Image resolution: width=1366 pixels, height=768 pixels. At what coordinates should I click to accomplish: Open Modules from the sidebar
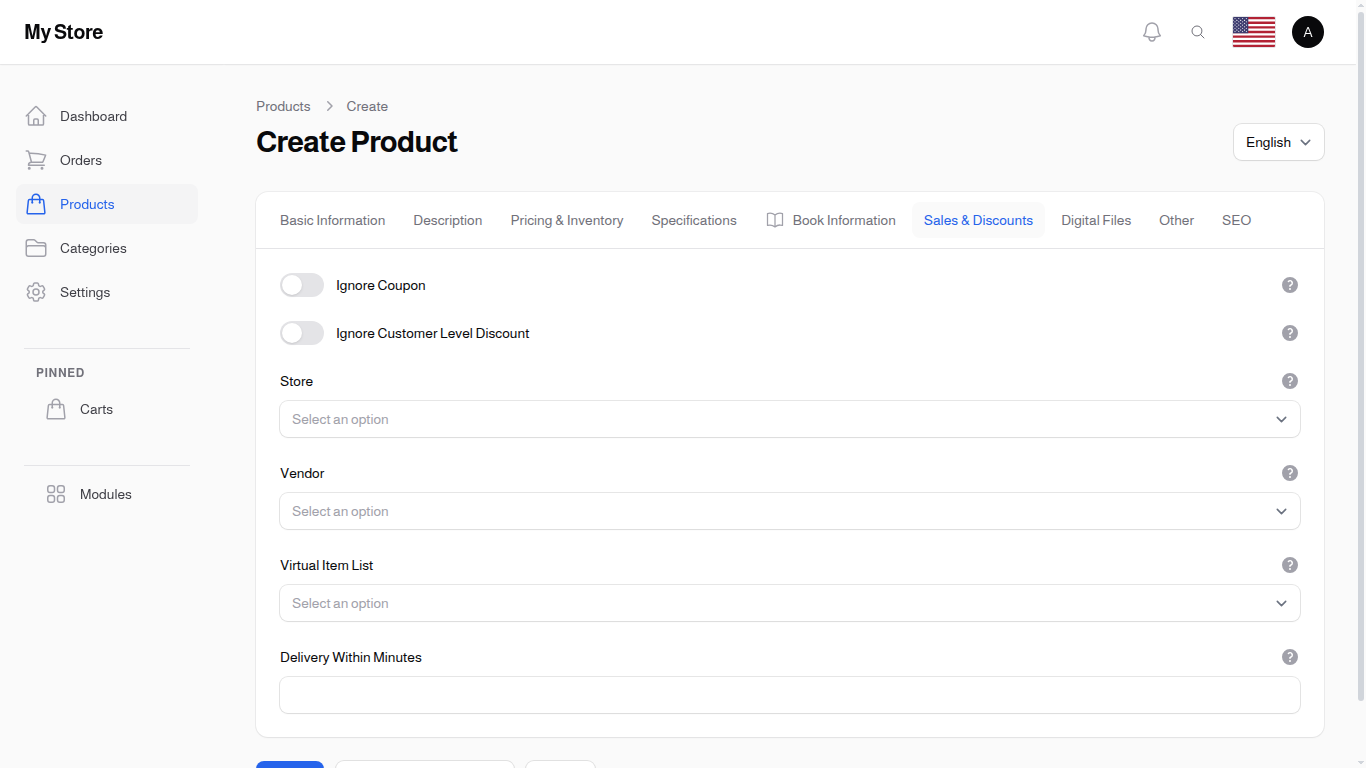click(x=105, y=494)
